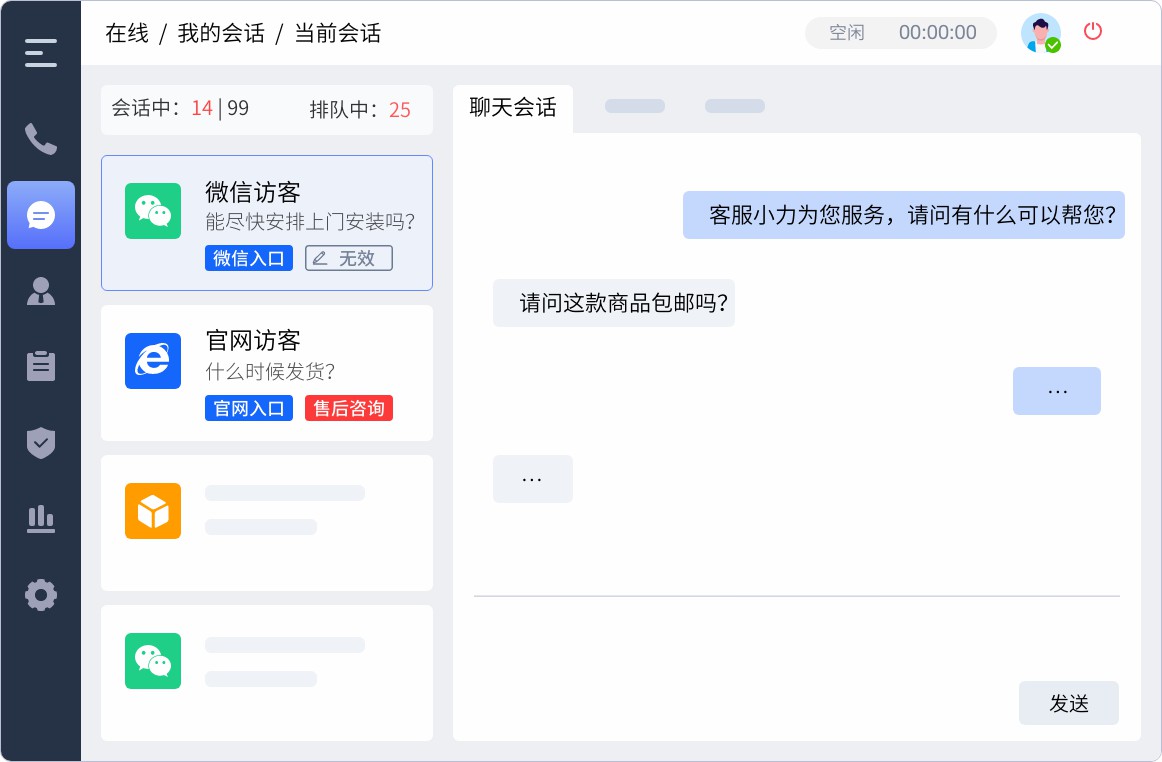Viewport: 1162px width, 762px height.
Task: Open the phone calls section
Action: [x=41, y=139]
